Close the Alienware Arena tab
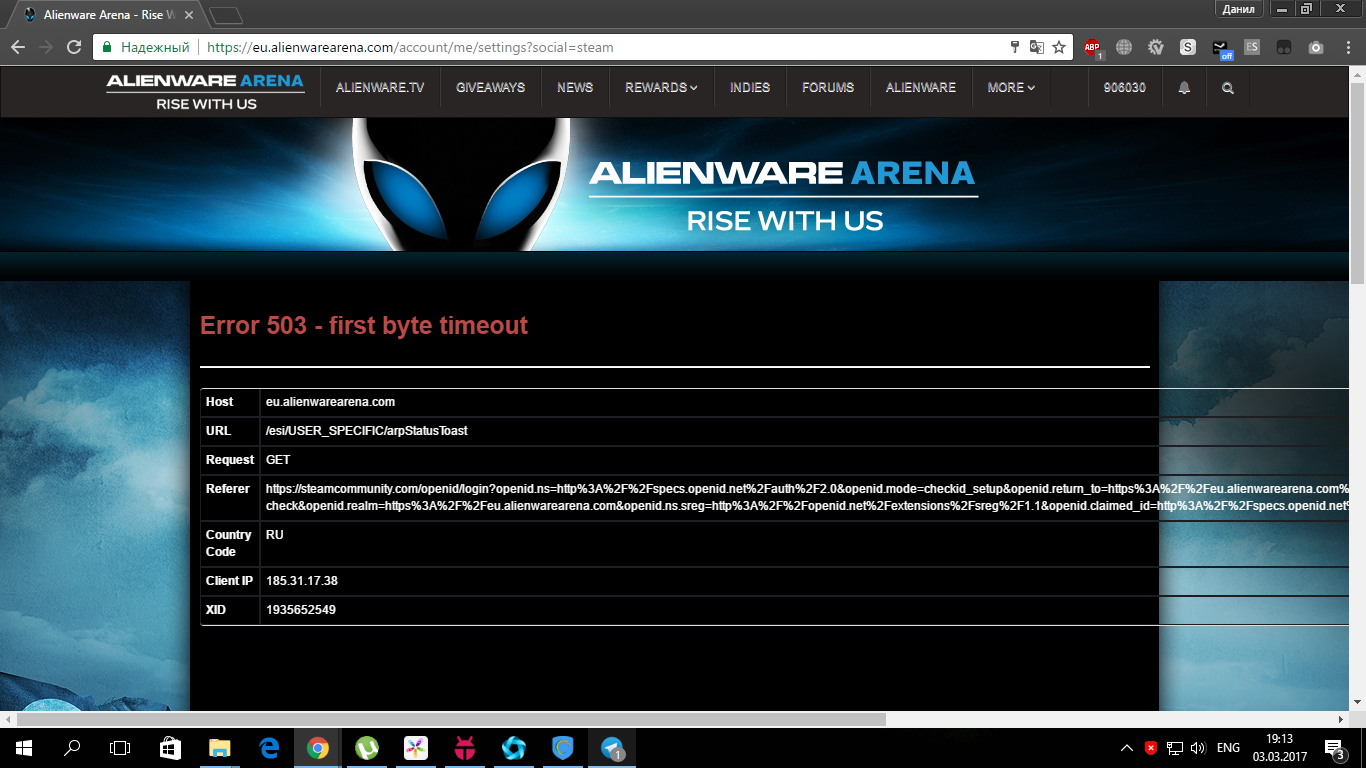This screenshot has width=1366, height=768. (x=188, y=15)
